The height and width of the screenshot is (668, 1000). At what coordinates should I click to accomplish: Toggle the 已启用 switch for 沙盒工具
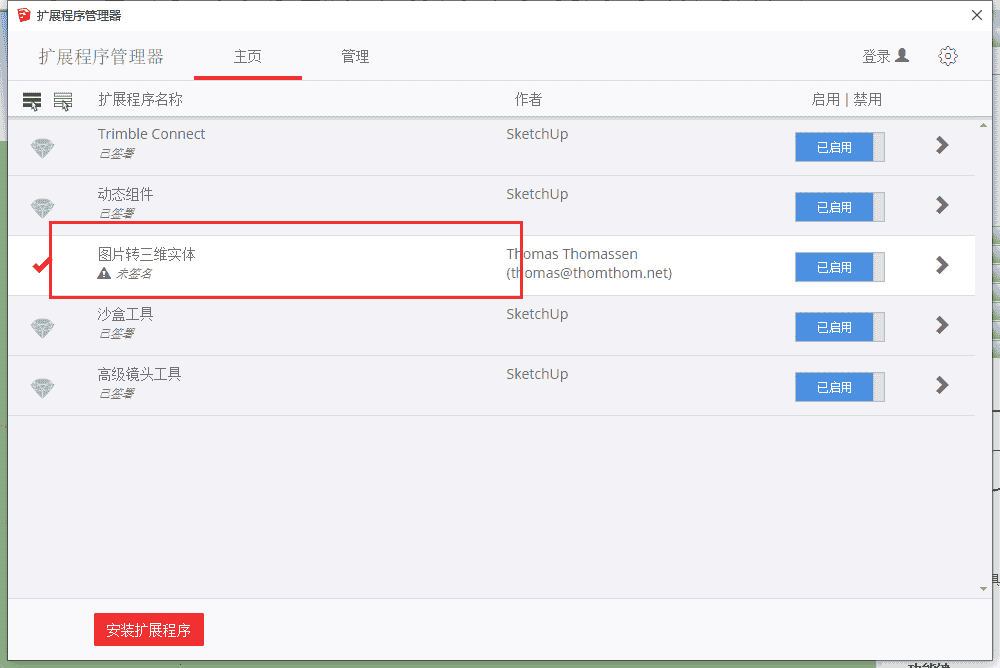839,327
